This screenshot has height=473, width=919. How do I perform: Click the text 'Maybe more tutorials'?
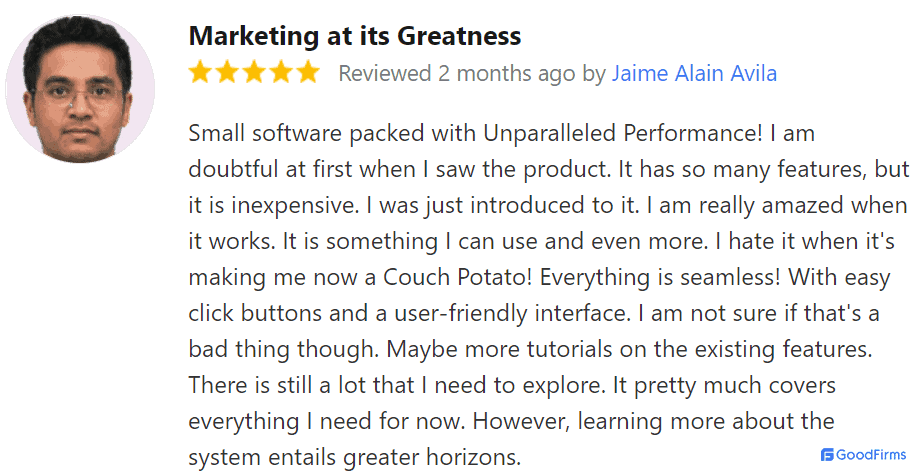tap(491, 349)
